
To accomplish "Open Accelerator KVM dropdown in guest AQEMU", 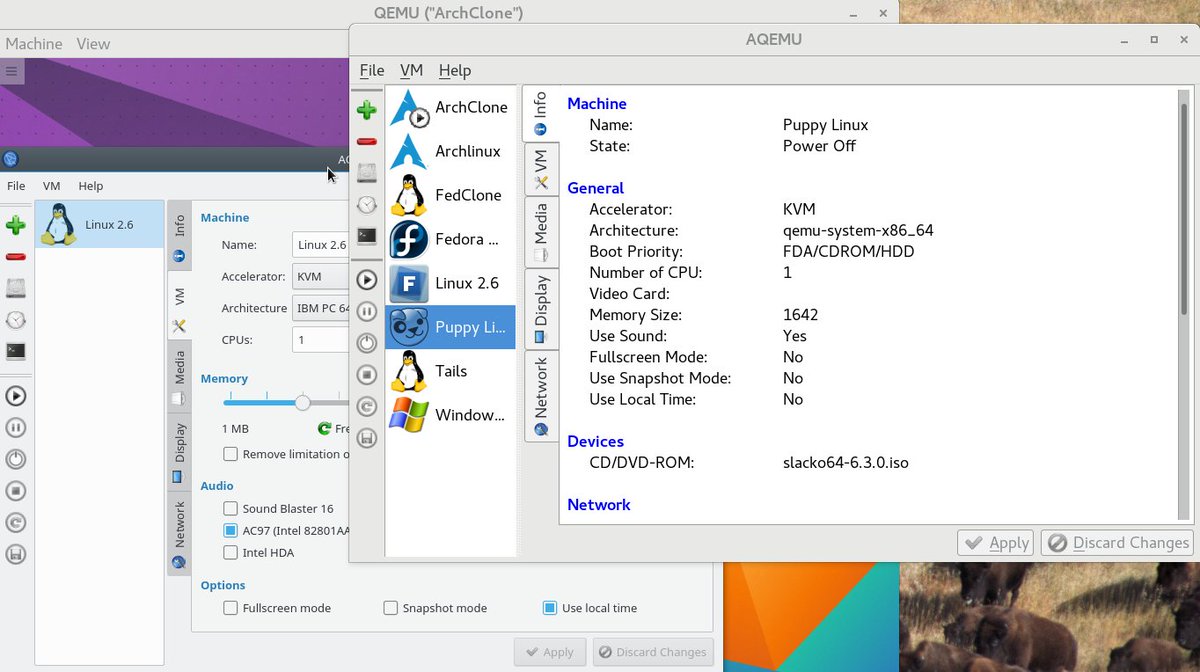I will [x=320, y=276].
